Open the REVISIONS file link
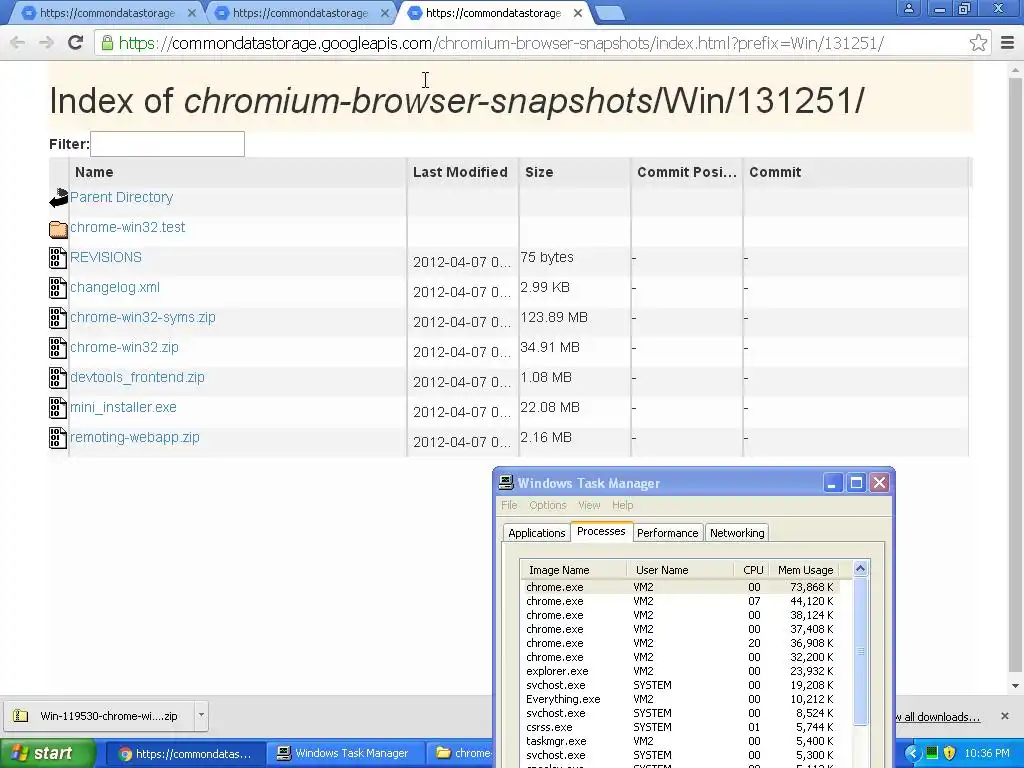Screen dimensions: 1024x768 [x=106, y=257]
